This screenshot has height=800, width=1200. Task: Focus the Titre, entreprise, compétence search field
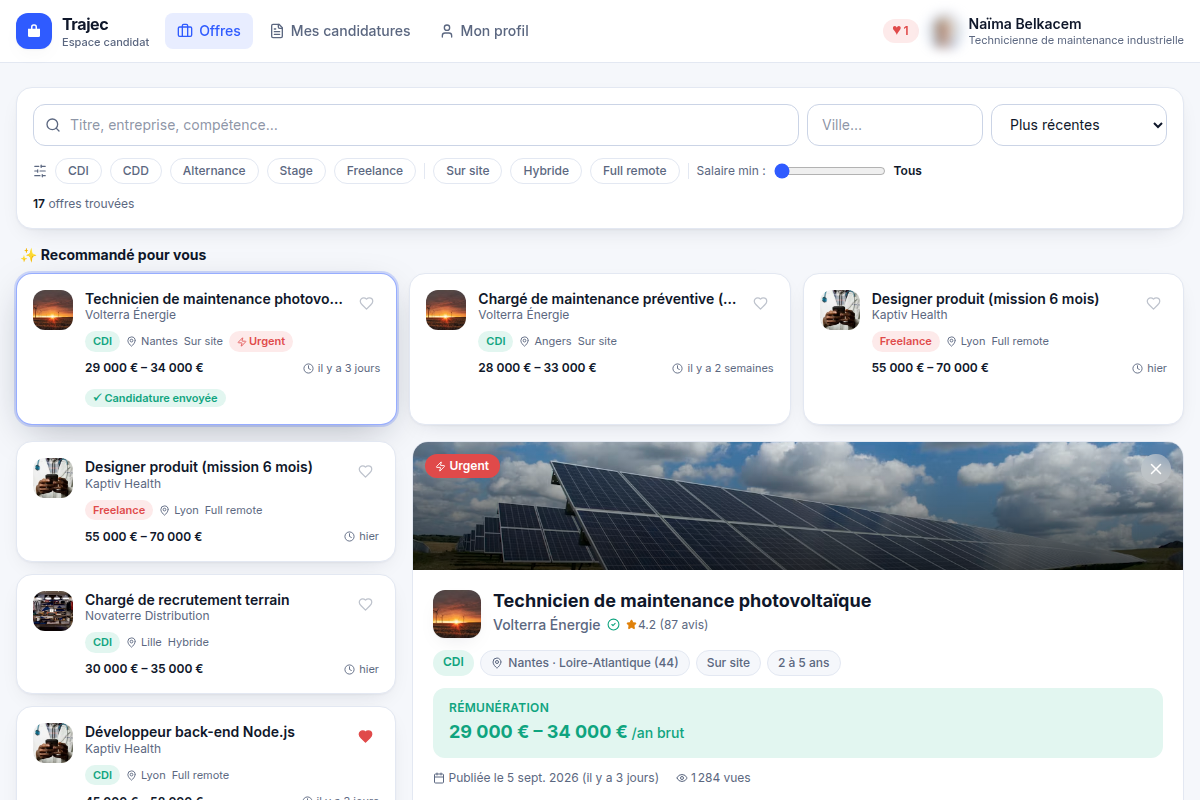point(416,125)
